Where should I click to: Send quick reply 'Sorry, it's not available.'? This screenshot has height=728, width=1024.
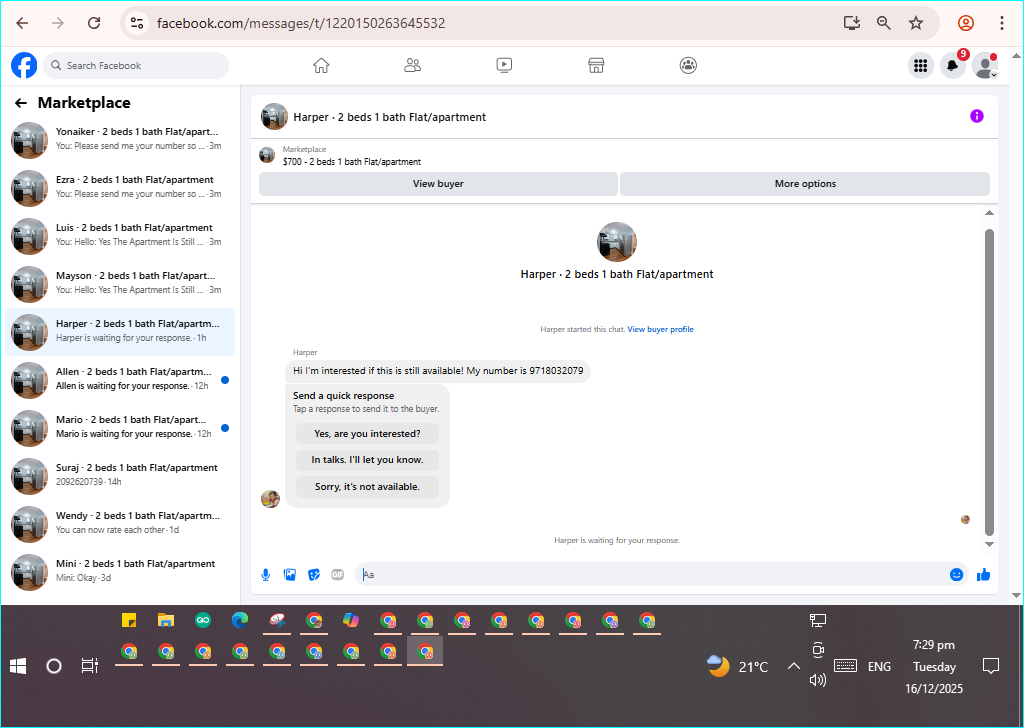click(x=367, y=486)
